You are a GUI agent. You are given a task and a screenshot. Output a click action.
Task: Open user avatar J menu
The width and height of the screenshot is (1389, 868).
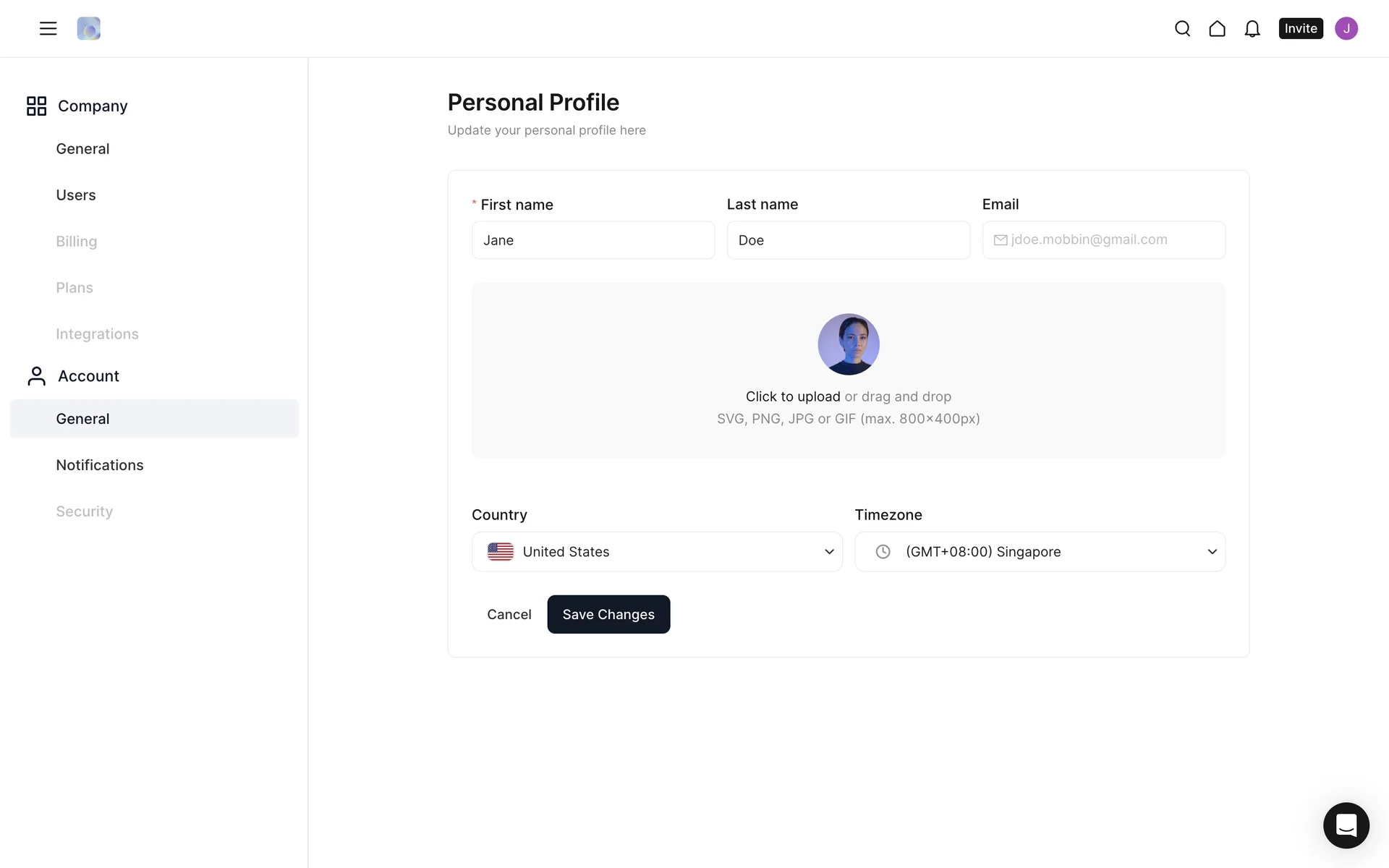[1346, 28]
